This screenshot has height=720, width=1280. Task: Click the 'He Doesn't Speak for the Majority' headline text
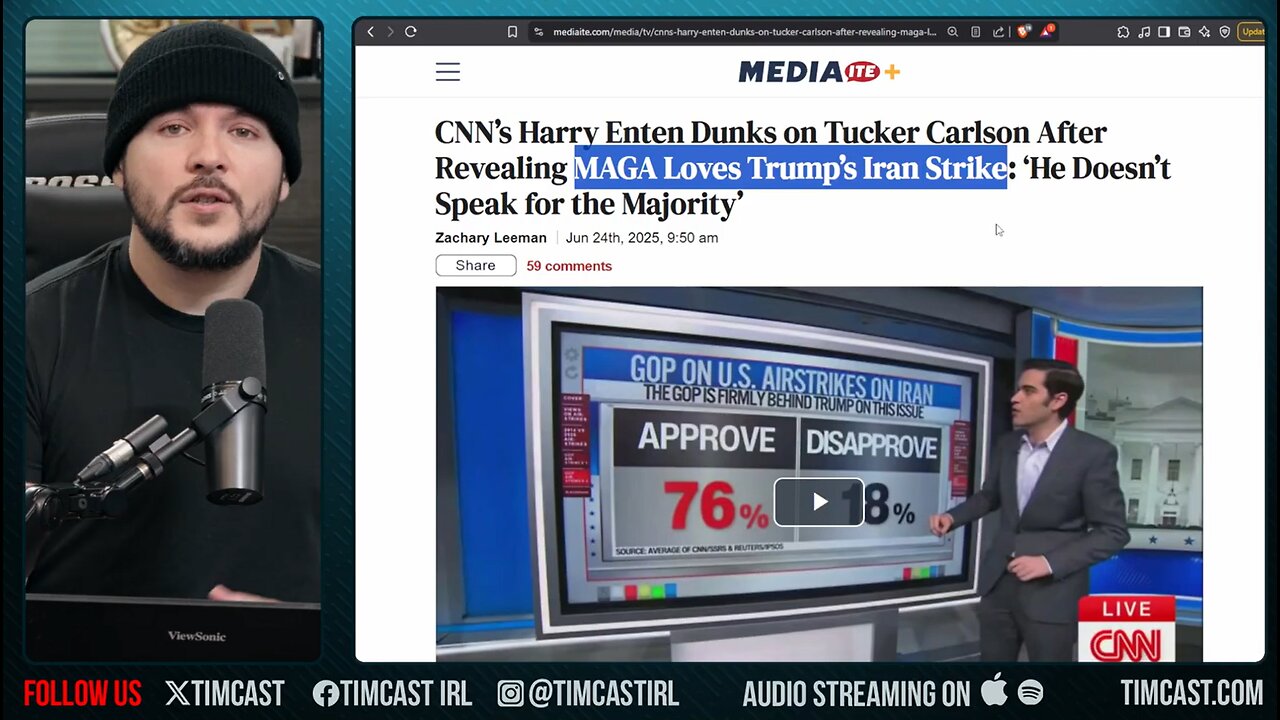(802, 186)
